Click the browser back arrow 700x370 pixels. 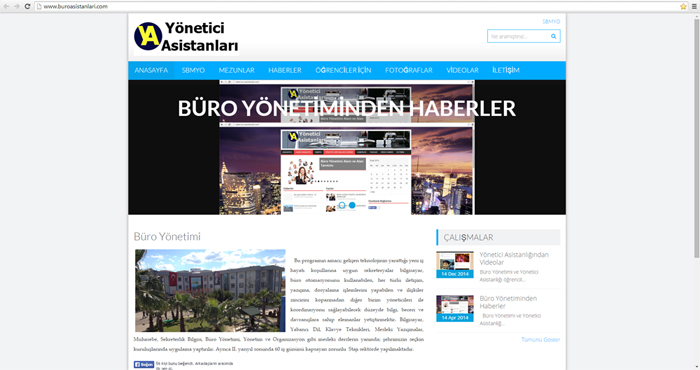[6, 6]
